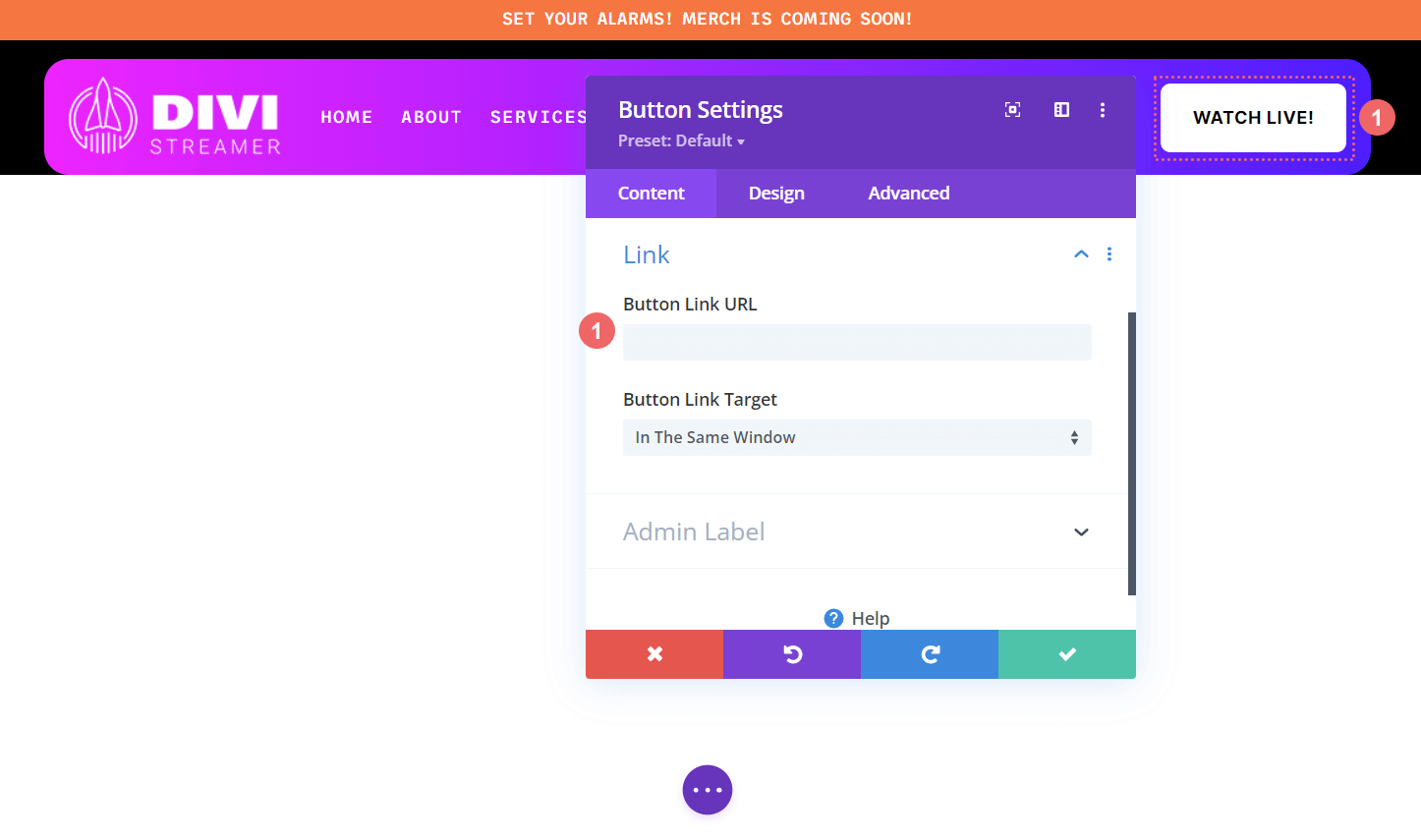Undo the last change in Button Settings
This screenshot has width=1421, height=840.
(792, 653)
